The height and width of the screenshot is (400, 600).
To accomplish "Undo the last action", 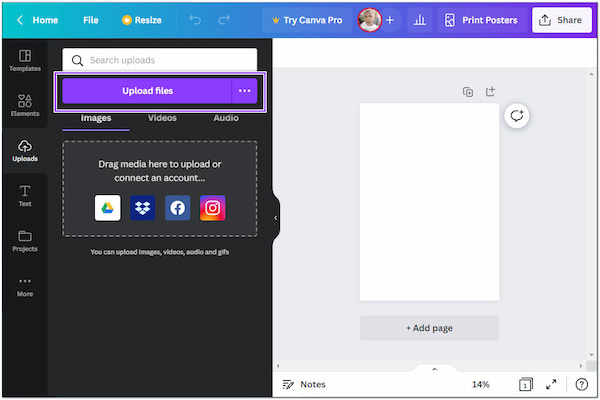I will 195,20.
